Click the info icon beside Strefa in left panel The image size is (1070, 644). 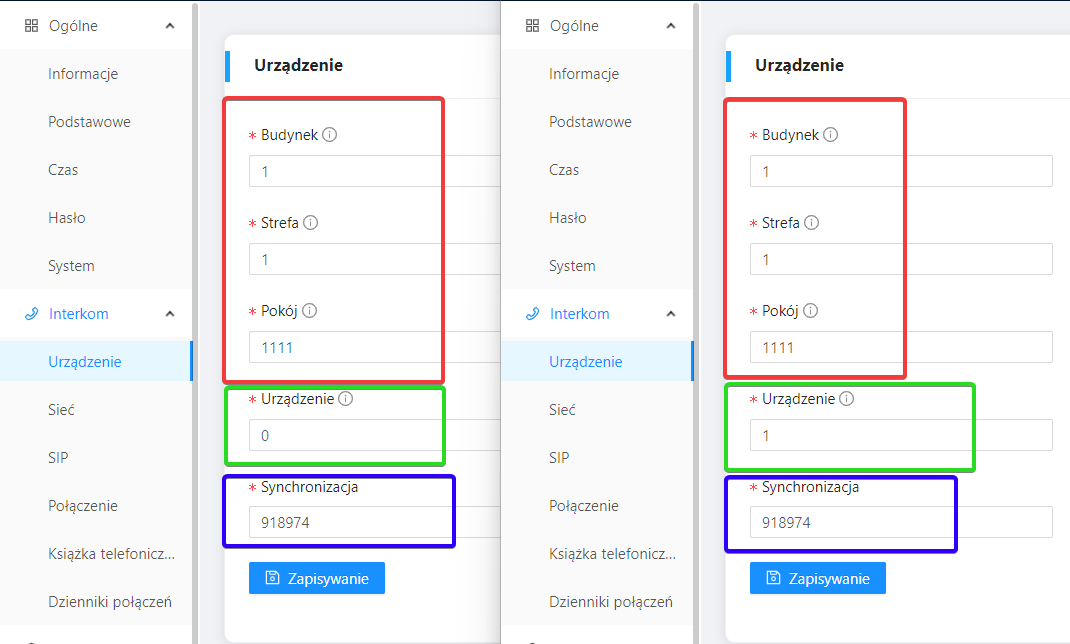[310, 222]
